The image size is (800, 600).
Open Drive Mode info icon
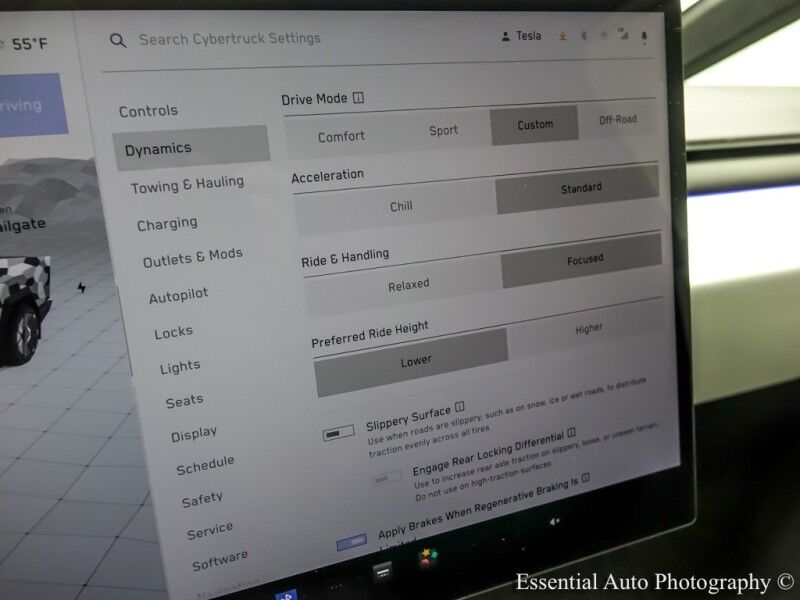pos(358,98)
